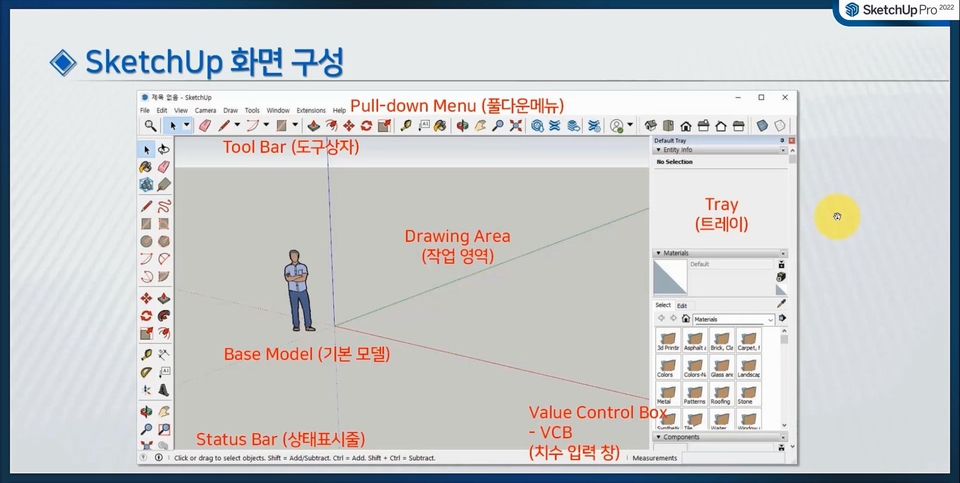
Task: Click the Default material name field
Action: click(731, 264)
